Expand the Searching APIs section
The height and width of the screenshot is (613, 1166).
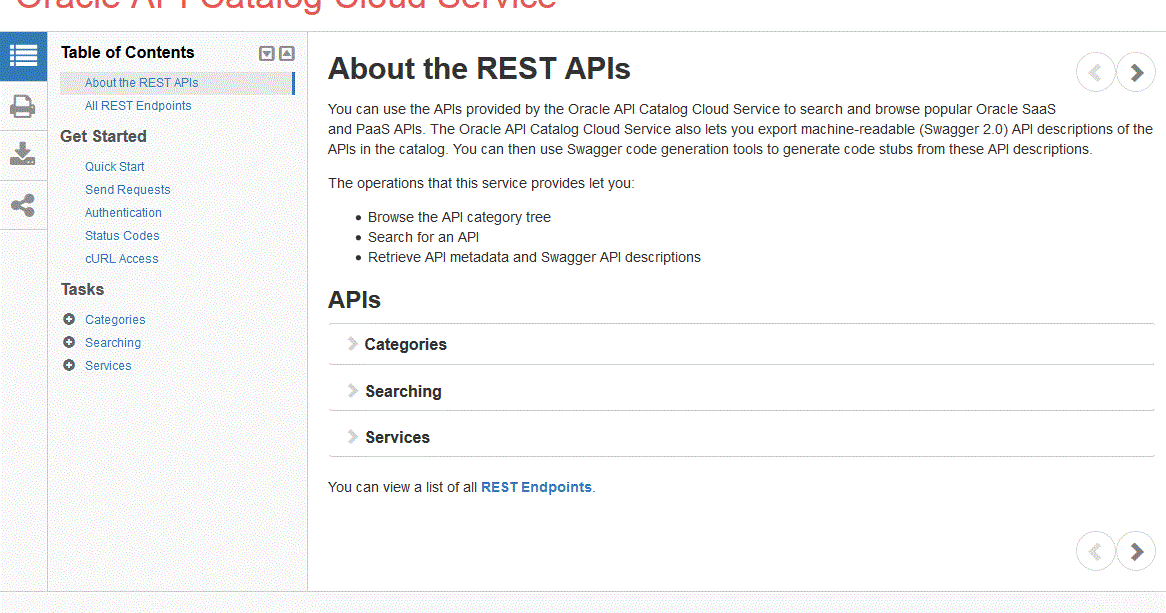pyautogui.click(x=402, y=391)
